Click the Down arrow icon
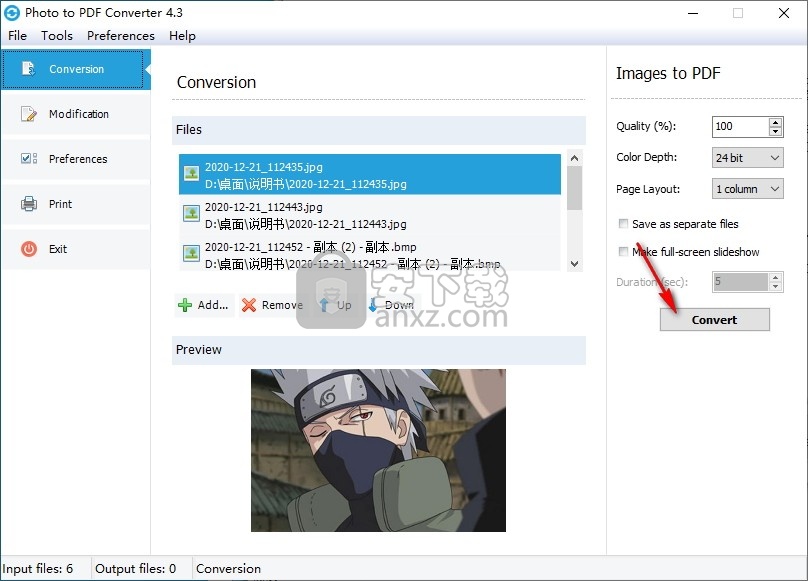 (373, 305)
